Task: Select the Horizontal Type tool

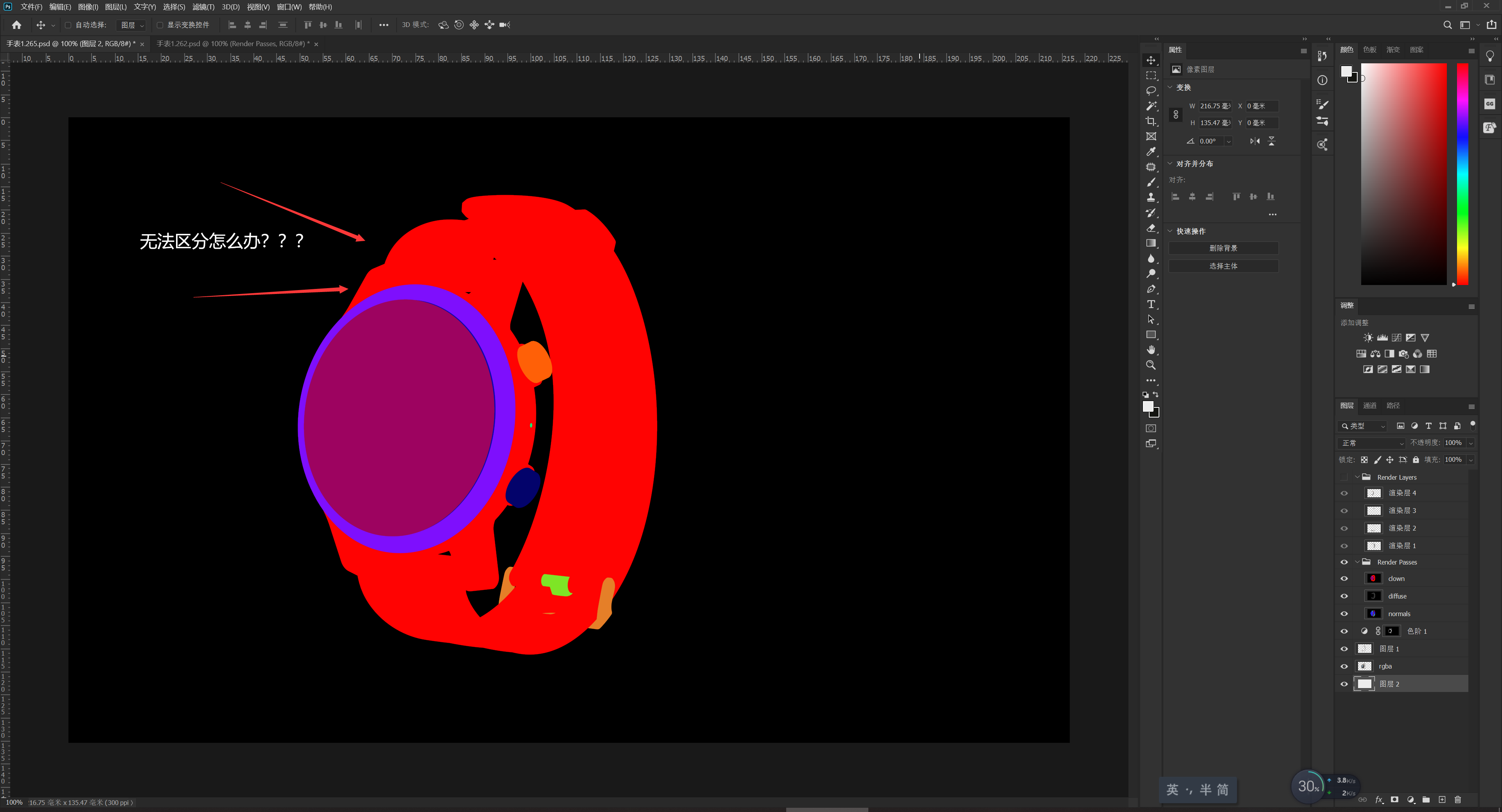Action: coord(1150,304)
